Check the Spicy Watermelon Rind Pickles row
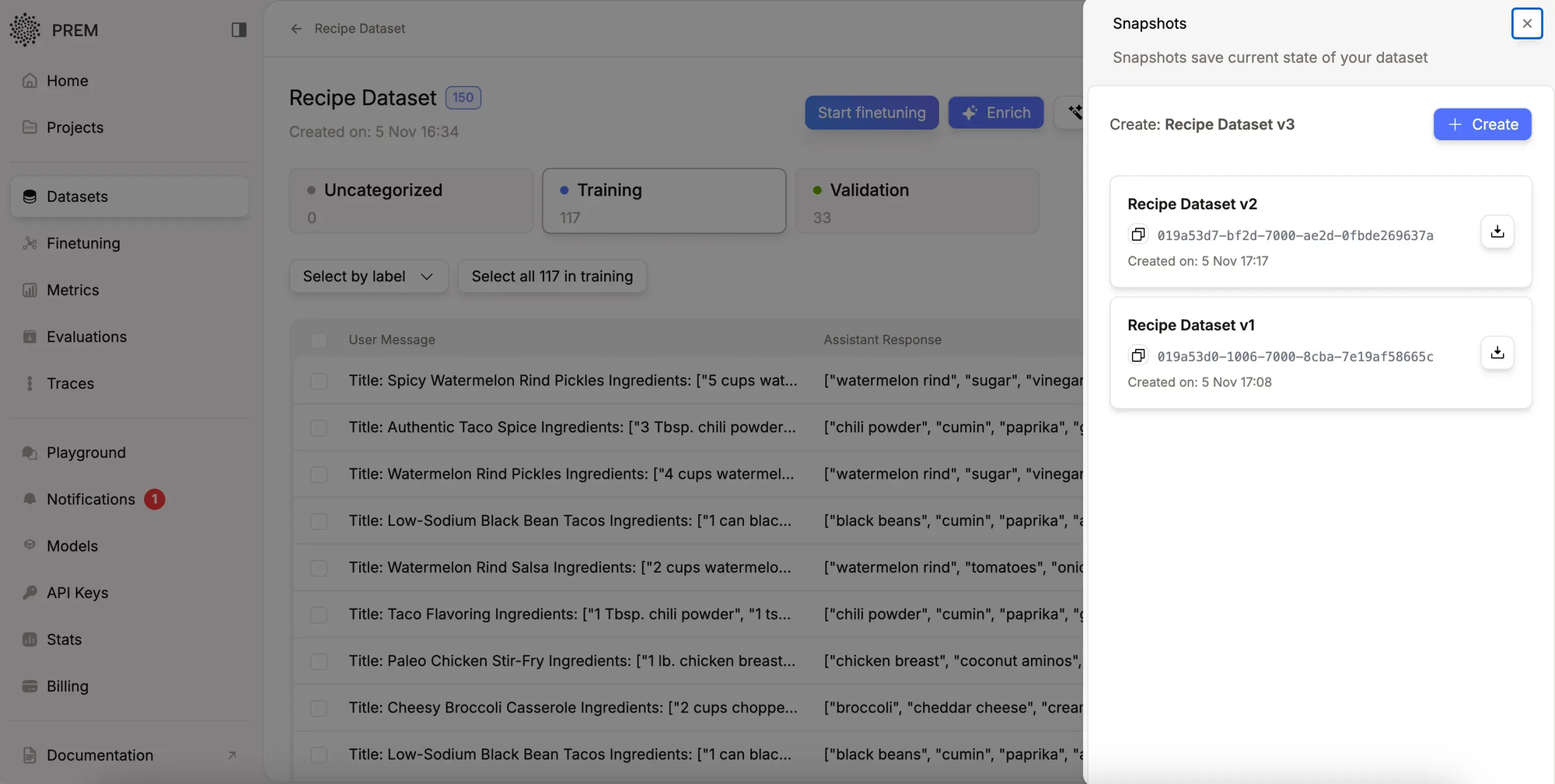Viewport: 1555px width, 784px height. click(x=319, y=382)
